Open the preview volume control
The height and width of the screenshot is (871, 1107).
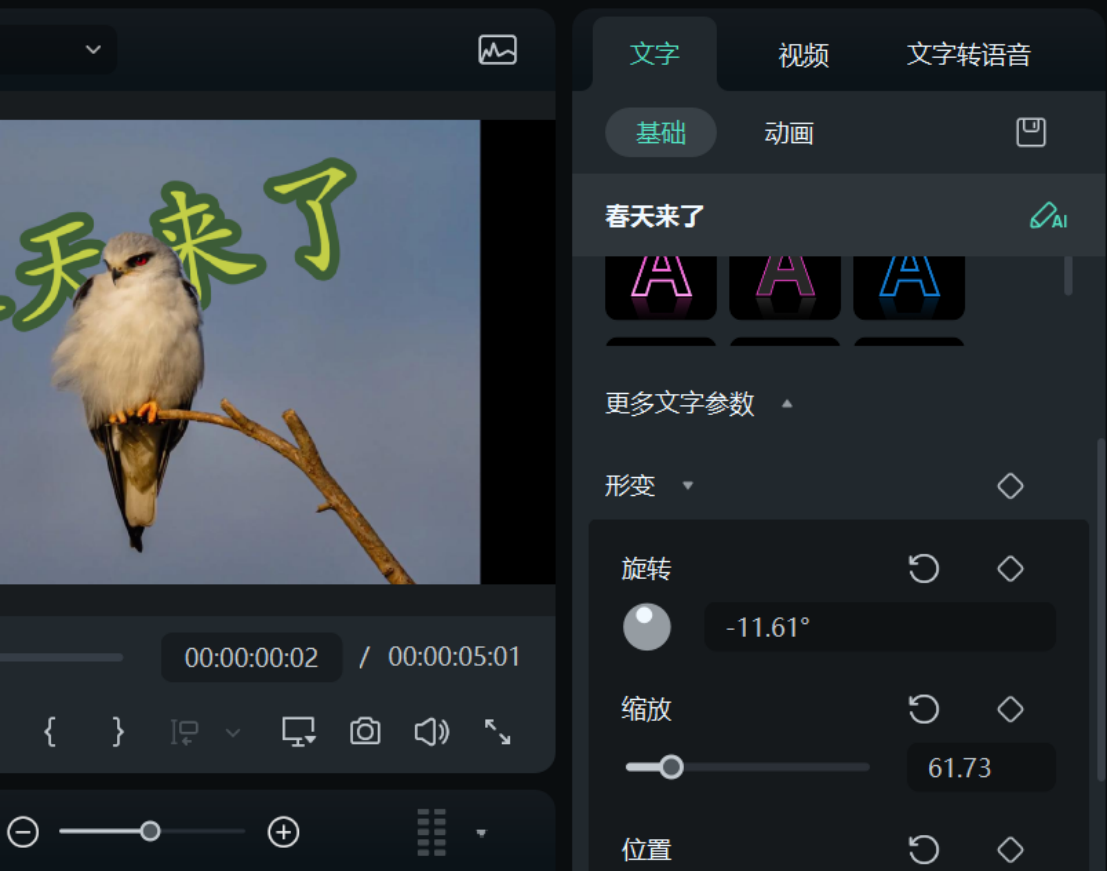430,731
